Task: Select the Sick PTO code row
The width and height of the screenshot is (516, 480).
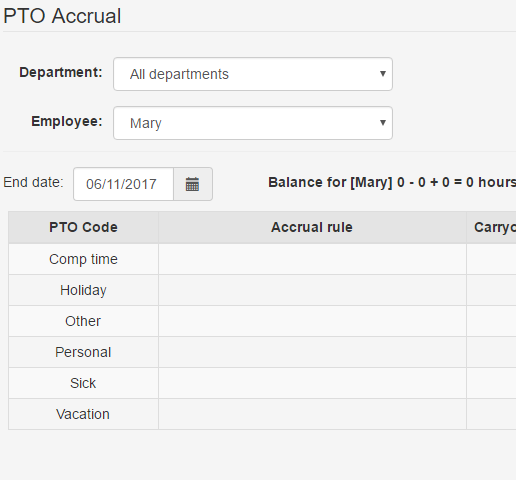Action: 262,383
